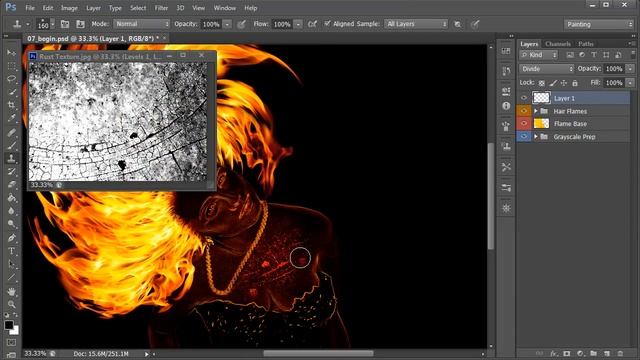
Task: Open the Sample dropdown showing All Layers
Action: point(416,24)
